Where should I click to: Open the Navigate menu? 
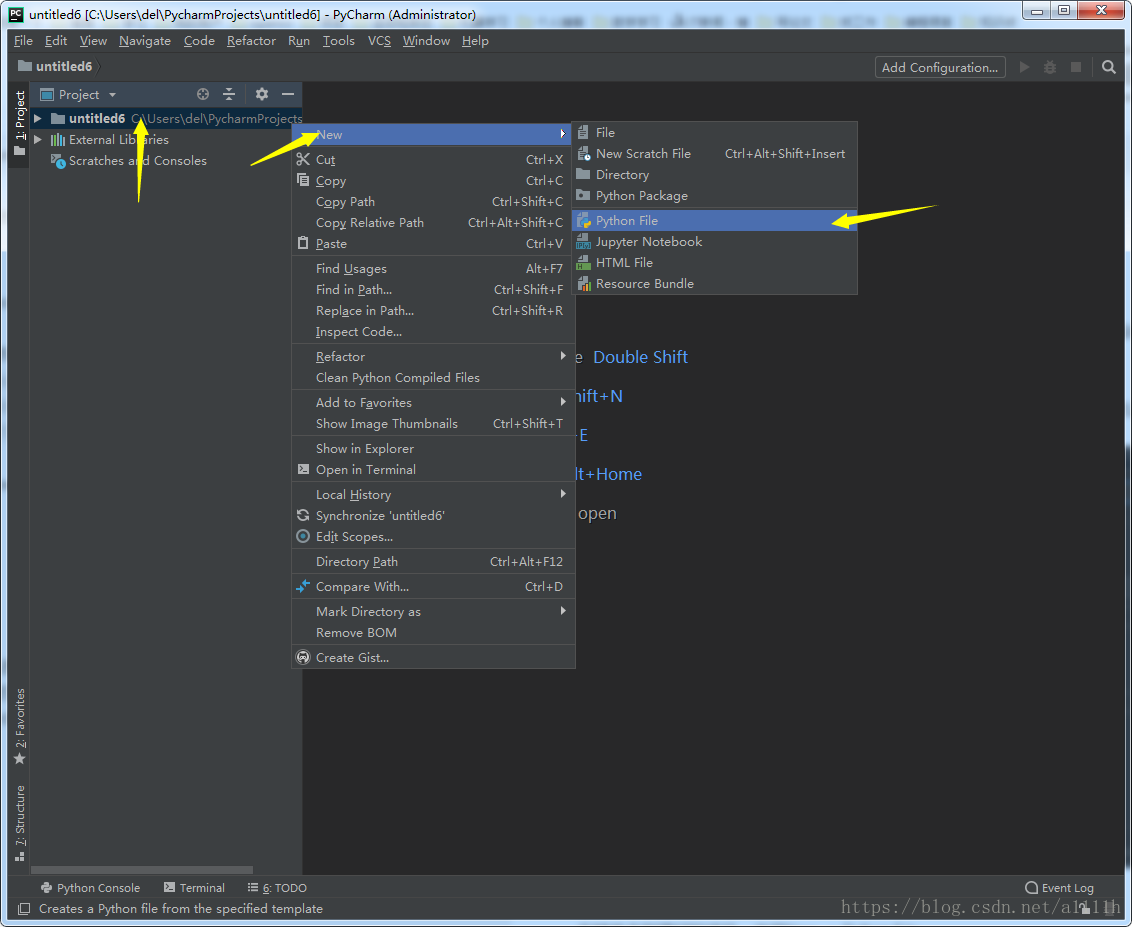(145, 40)
